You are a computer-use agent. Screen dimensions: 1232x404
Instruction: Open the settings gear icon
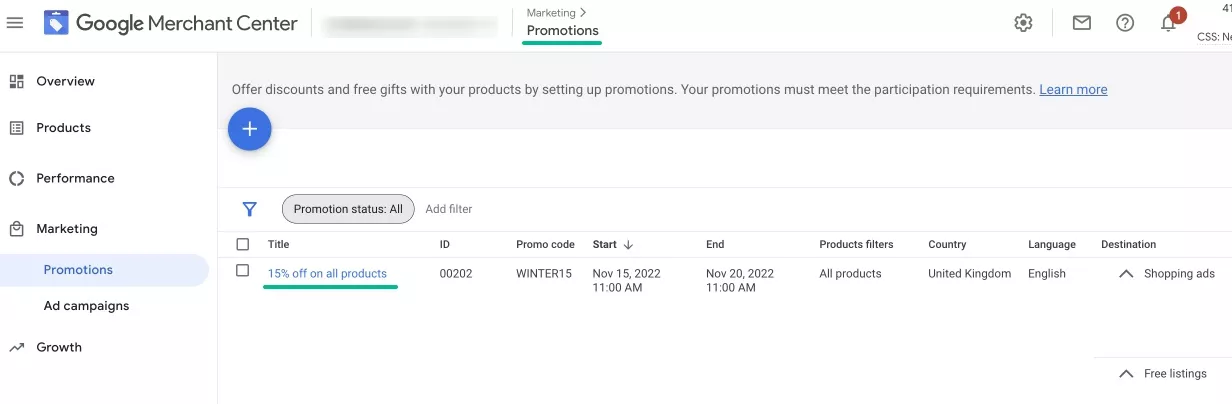coord(1023,23)
